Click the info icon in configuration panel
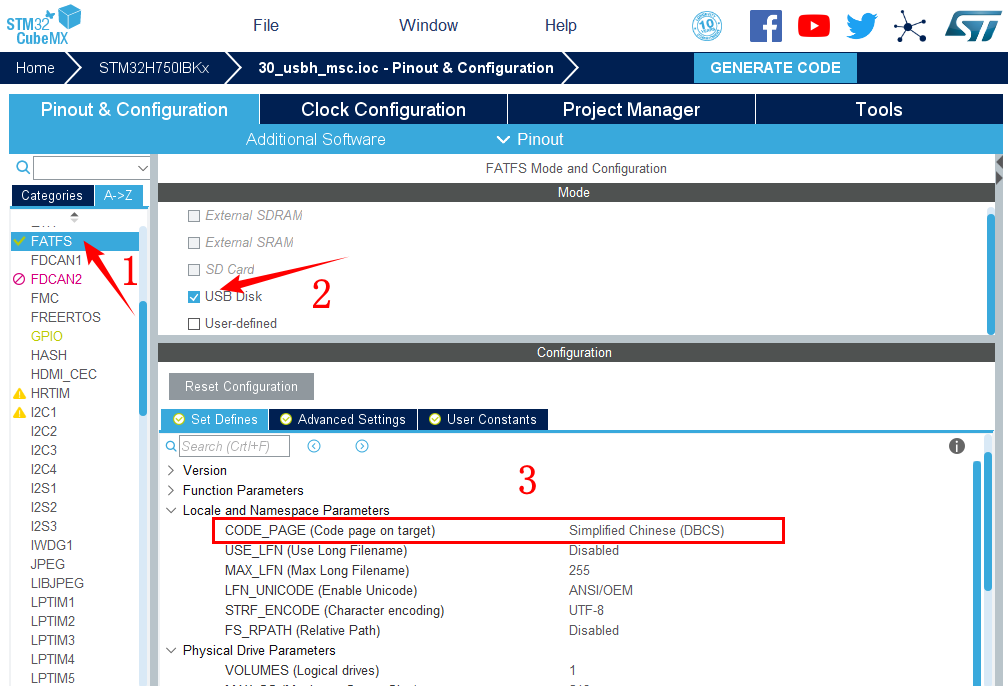The image size is (1008, 686). [957, 446]
